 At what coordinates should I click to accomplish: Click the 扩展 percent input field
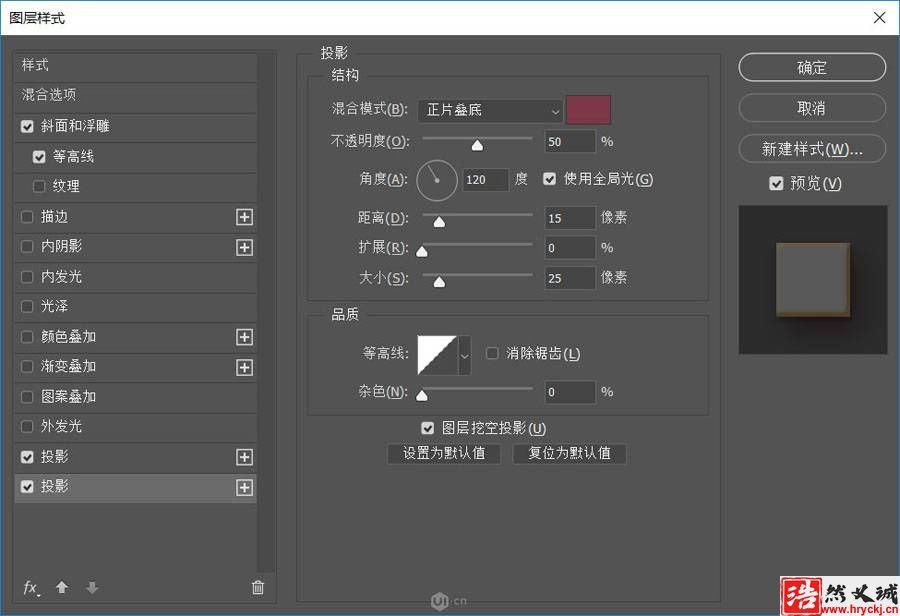point(569,248)
